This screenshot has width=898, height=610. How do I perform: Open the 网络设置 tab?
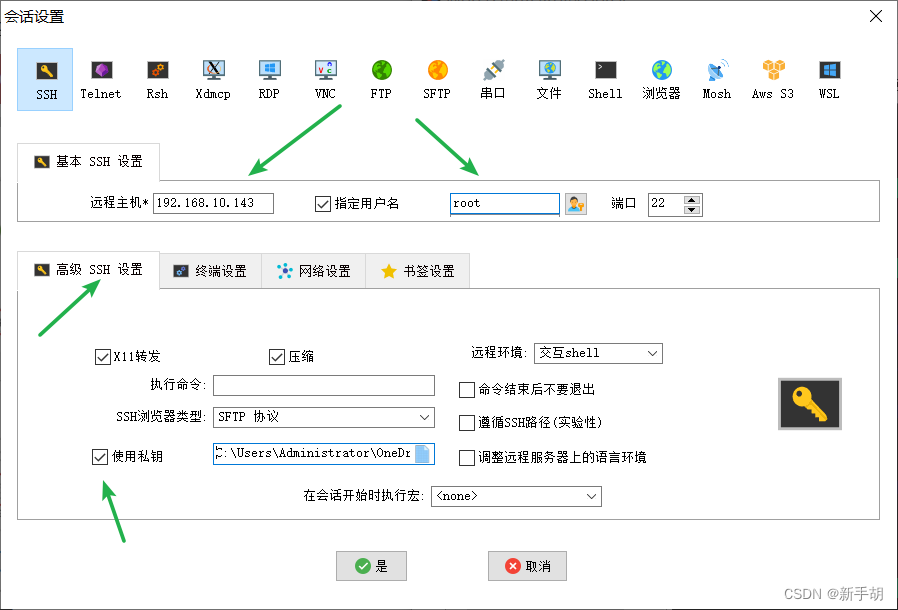pos(313,270)
